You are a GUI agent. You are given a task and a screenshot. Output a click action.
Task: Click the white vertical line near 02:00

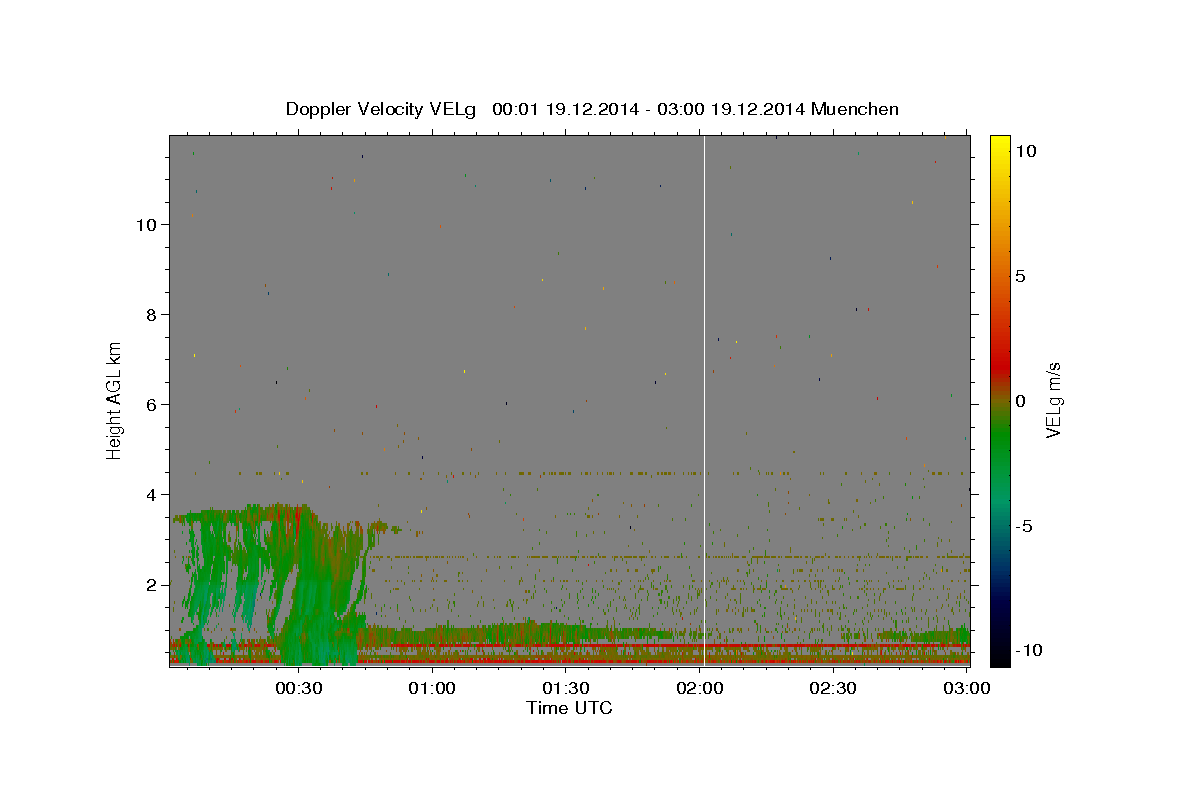(705, 400)
